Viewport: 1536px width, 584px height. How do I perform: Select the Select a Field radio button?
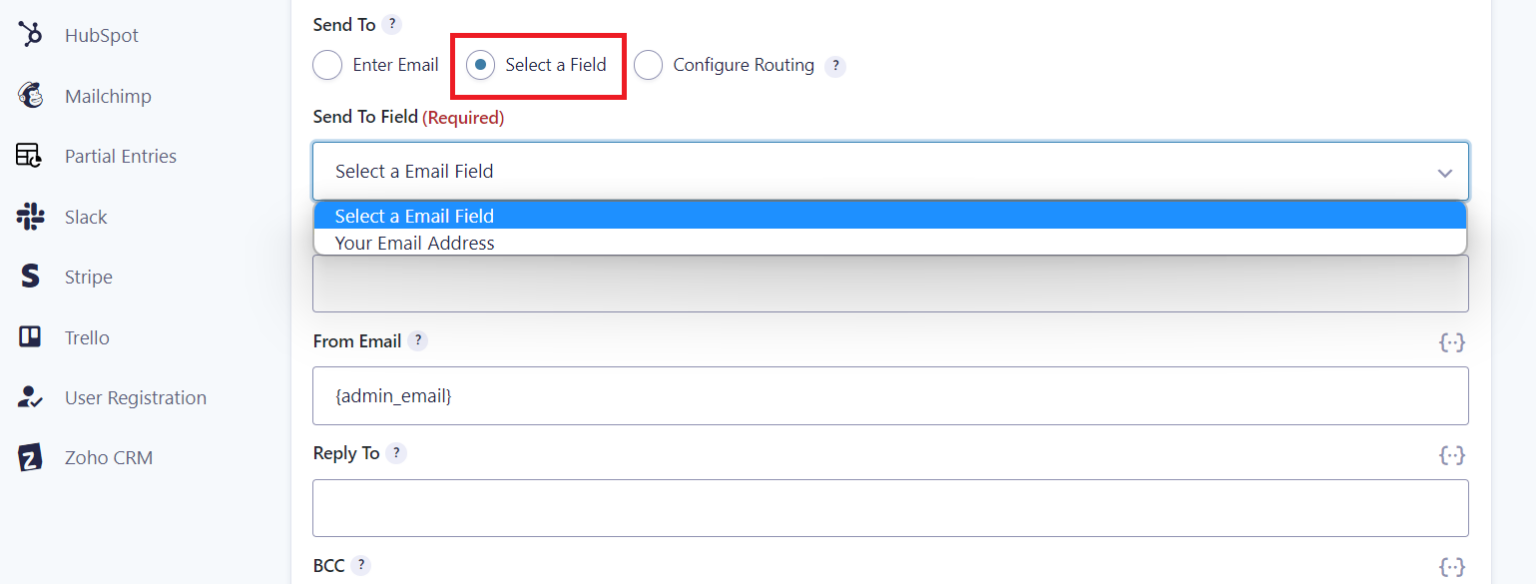480,65
